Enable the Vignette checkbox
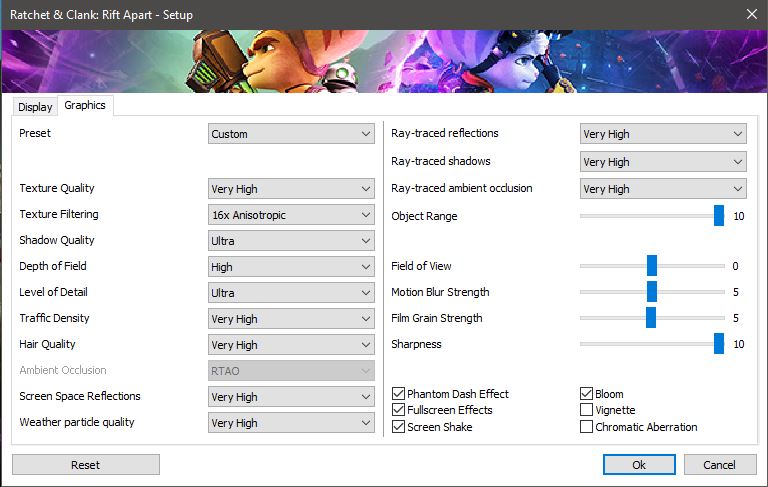The height and width of the screenshot is (487, 768). click(586, 410)
